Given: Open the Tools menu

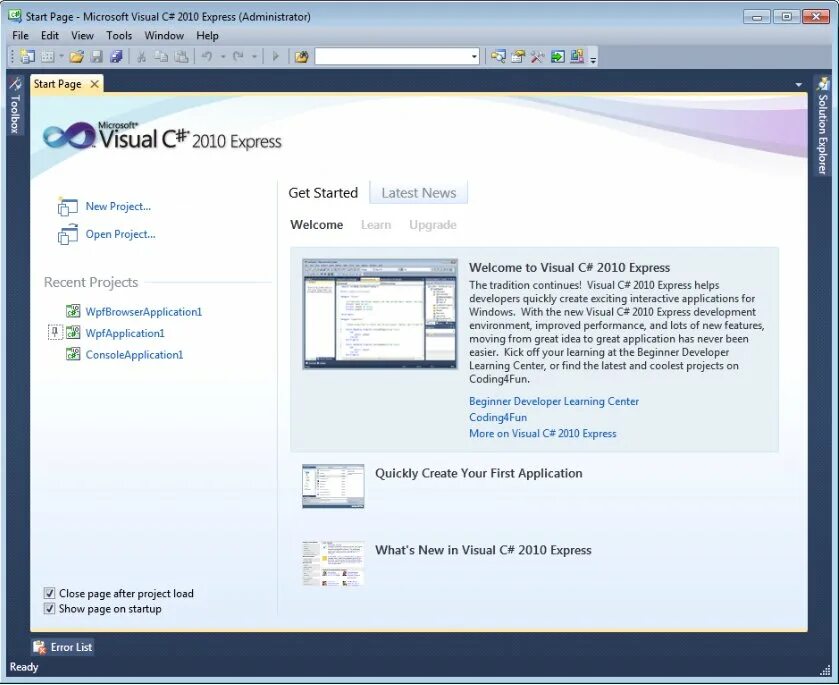Looking at the screenshot, I should coord(119,36).
